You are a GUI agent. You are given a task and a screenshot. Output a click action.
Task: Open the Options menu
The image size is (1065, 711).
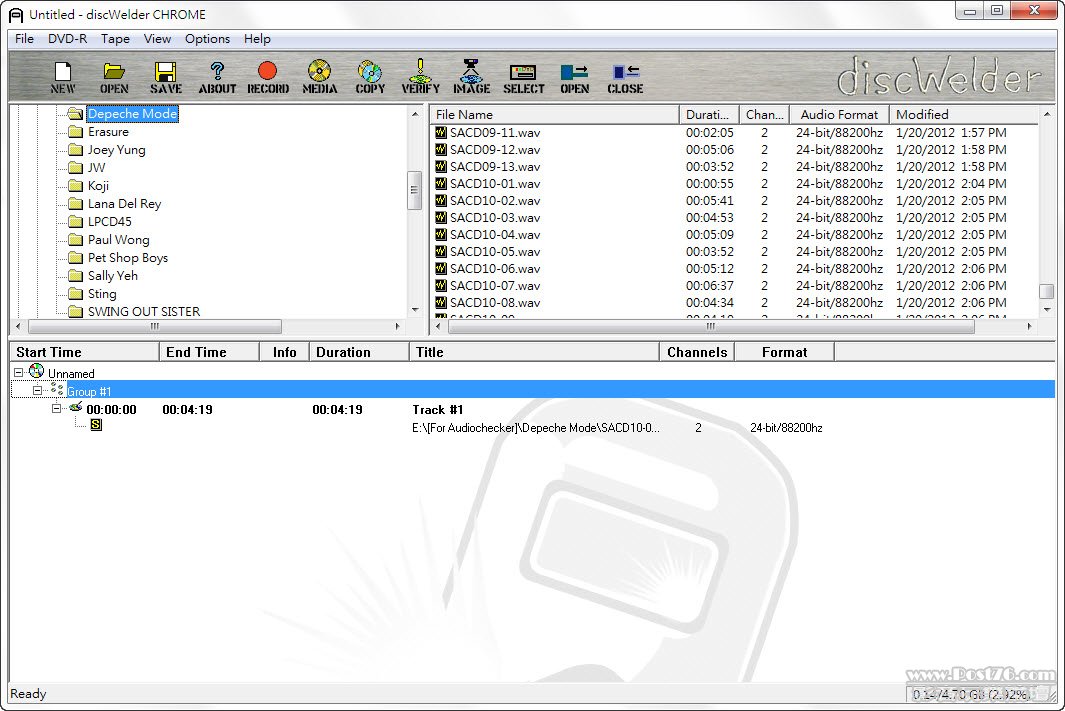pos(207,39)
